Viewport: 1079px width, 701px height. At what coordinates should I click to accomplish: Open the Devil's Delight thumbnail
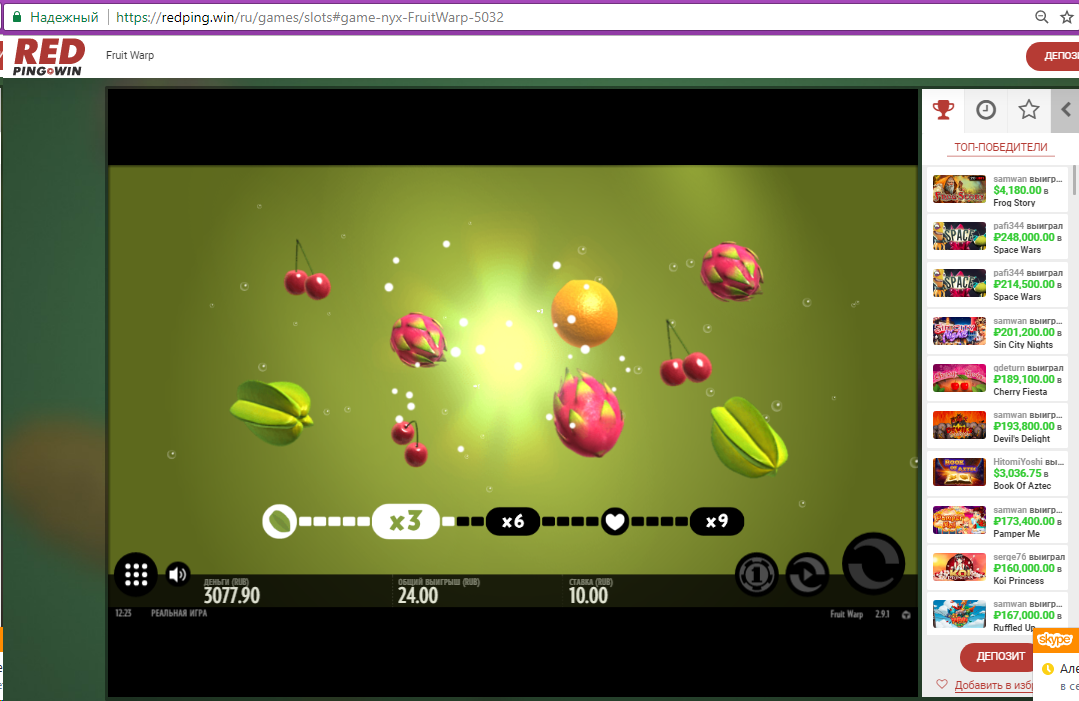pyautogui.click(x=959, y=424)
